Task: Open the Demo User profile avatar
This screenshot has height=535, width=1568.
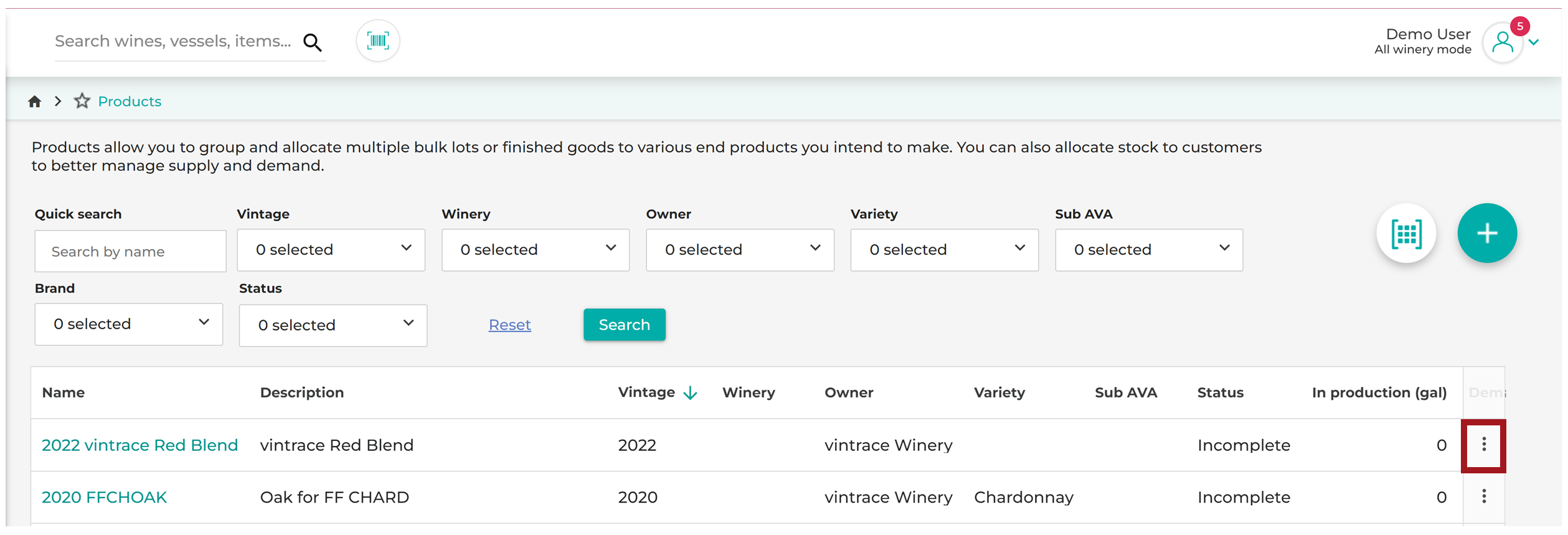Action: pos(1502,43)
